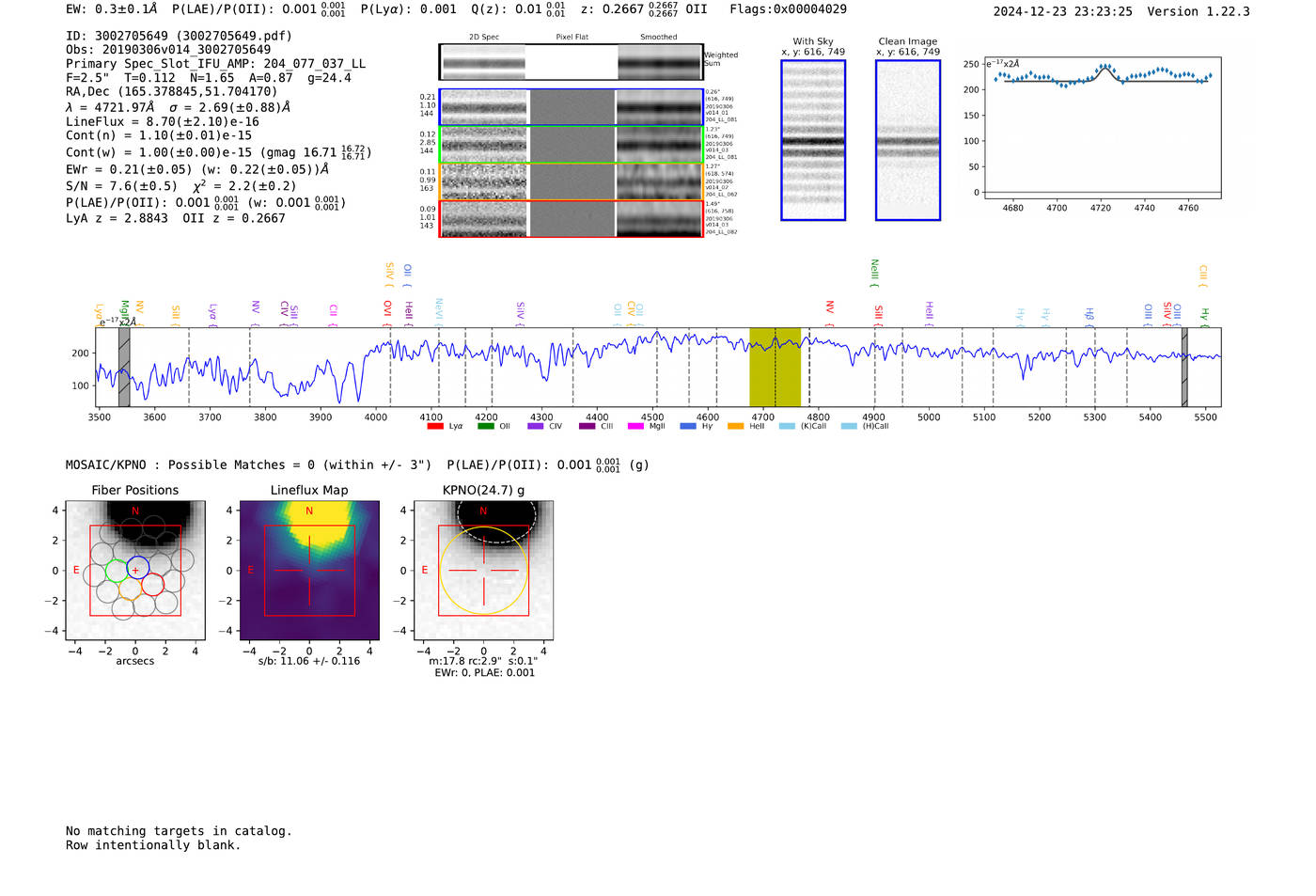Click the No matching targets in catalog text
Image resolution: width=1316 pixels, height=896 pixels.
pos(179,831)
